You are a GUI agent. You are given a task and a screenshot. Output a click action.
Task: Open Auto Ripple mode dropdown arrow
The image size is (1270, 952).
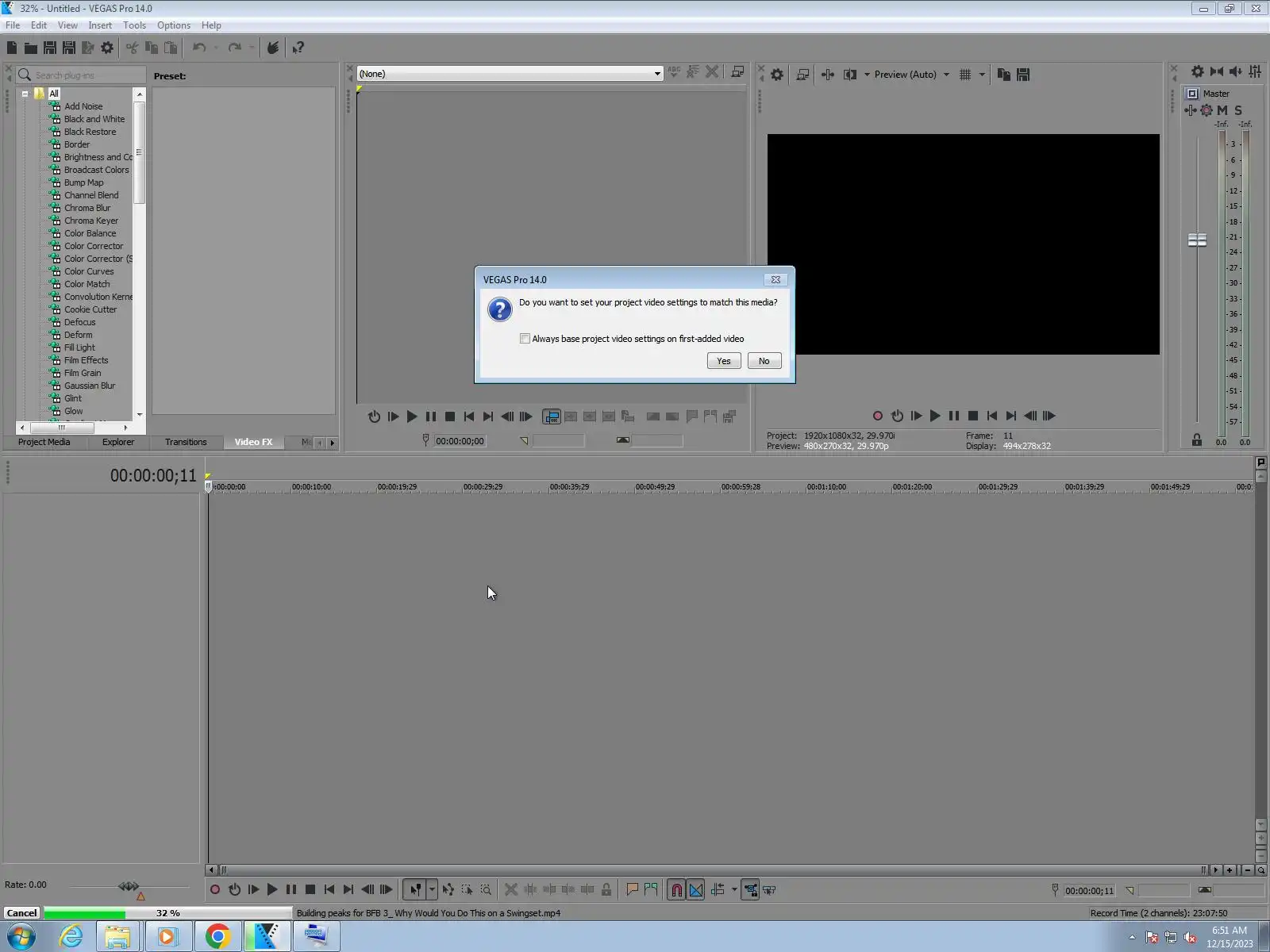pos(734,890)
